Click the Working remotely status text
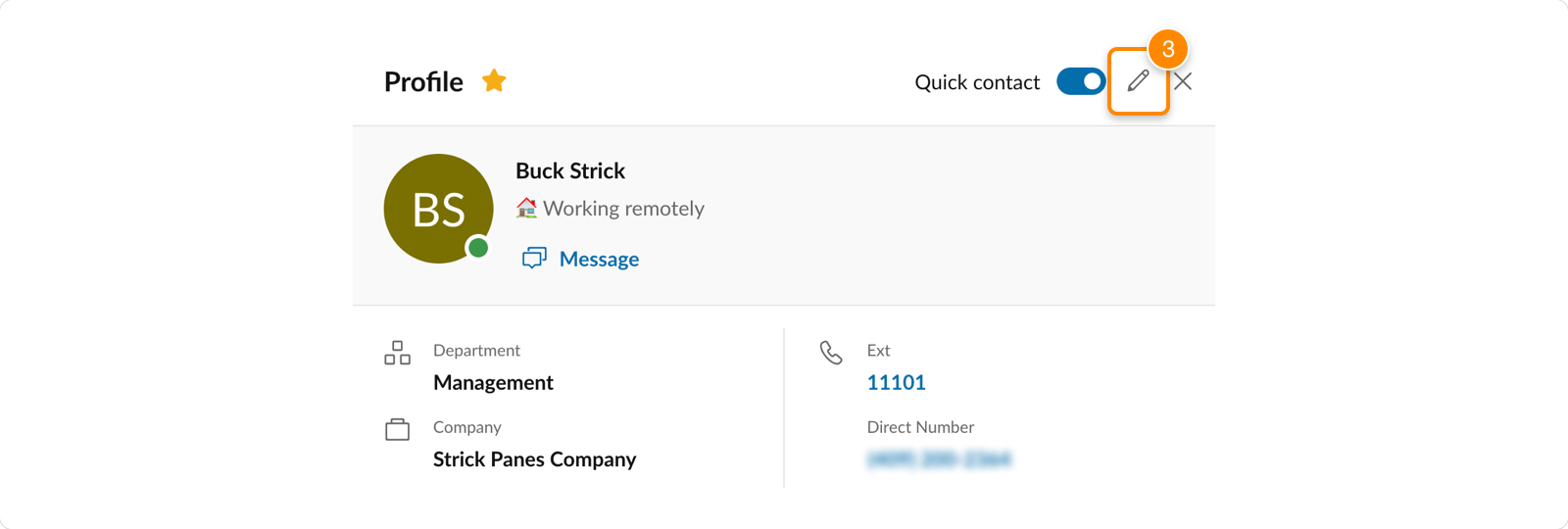Viewport: 1568px width, 529px height. [x=623, y=209]
